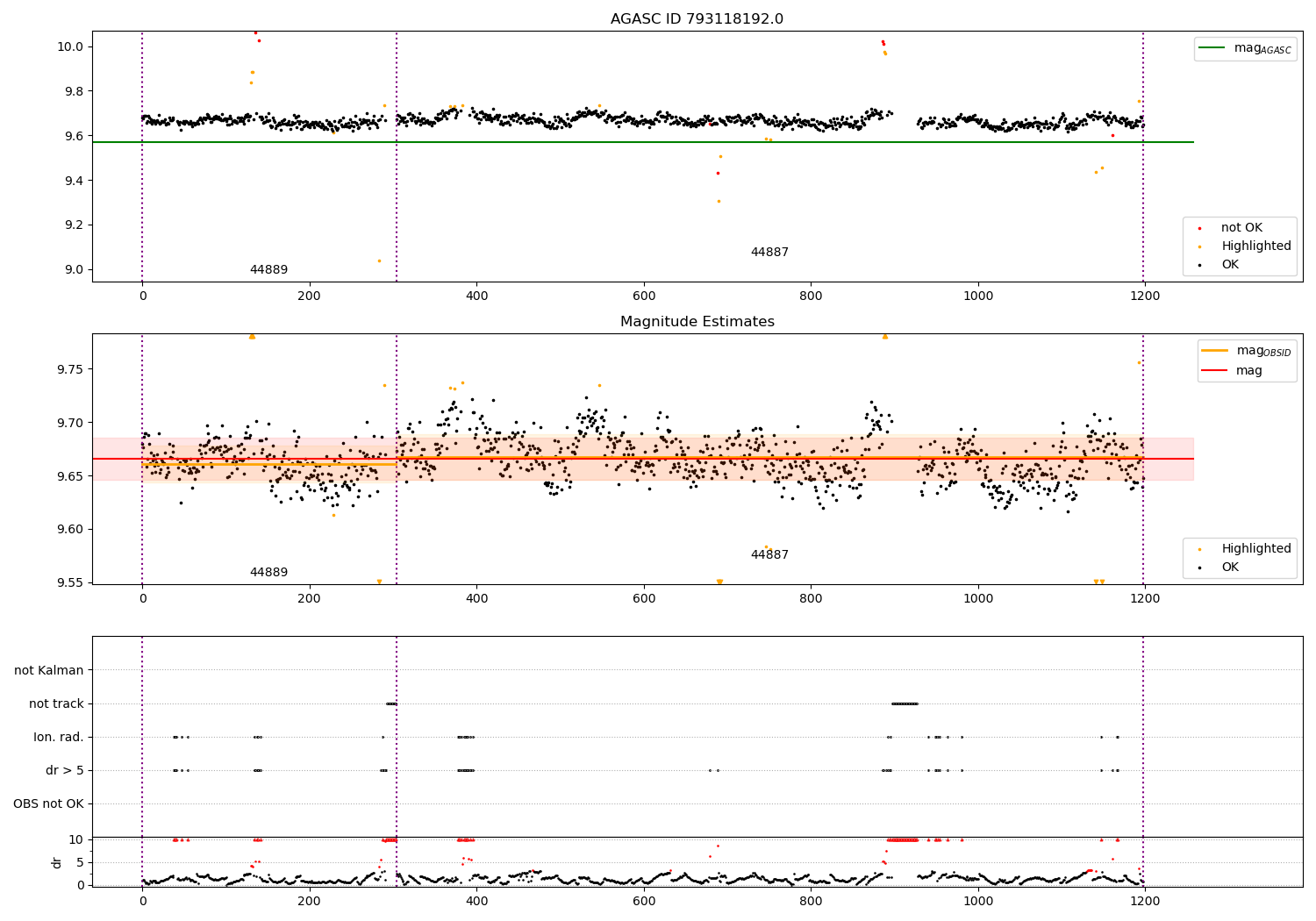Click the green line sample for mag AGASC legend
The width and height of the screenshot is (1316, 921).
[1212, 48]
